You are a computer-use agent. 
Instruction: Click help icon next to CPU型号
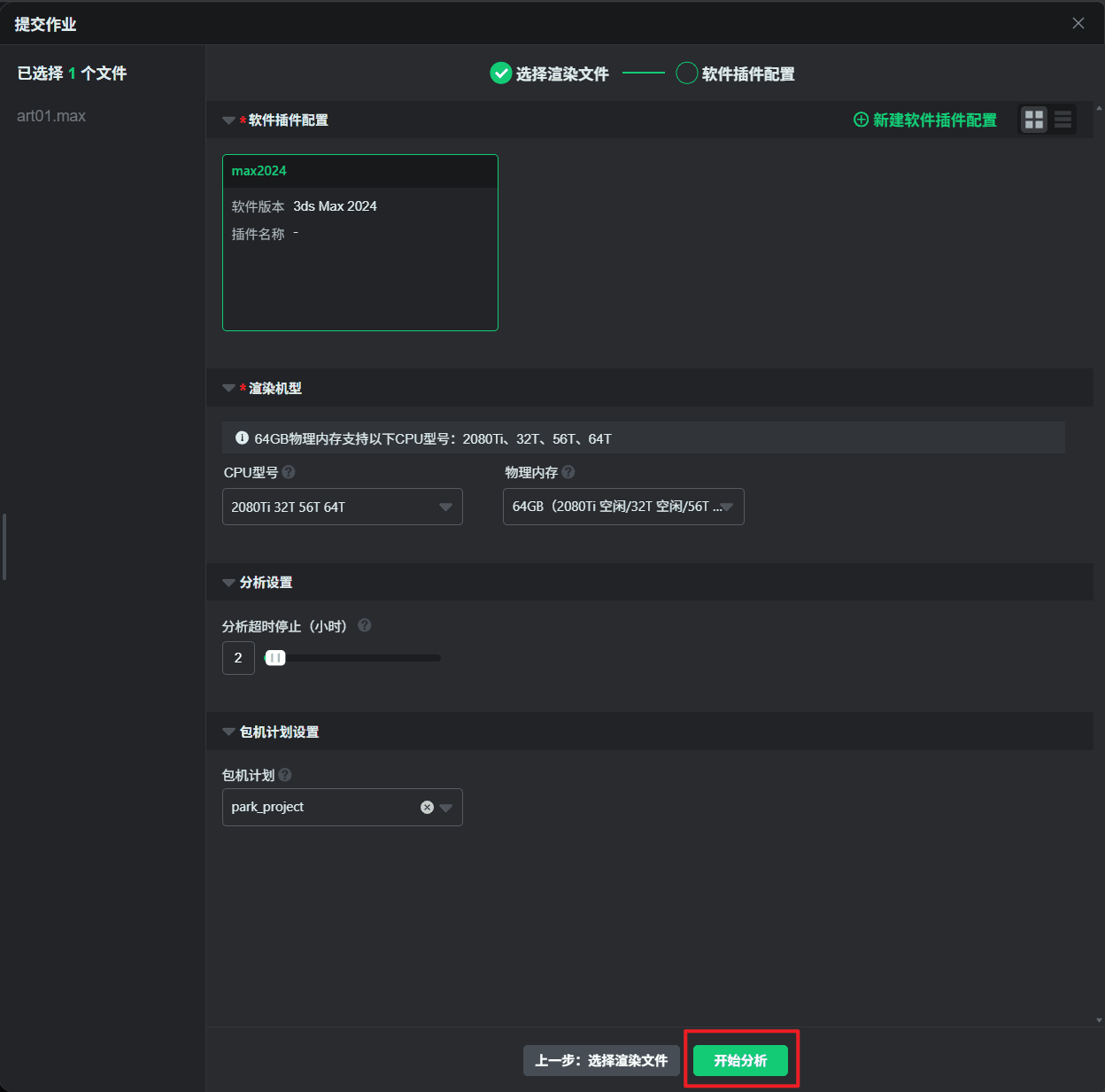289,472
